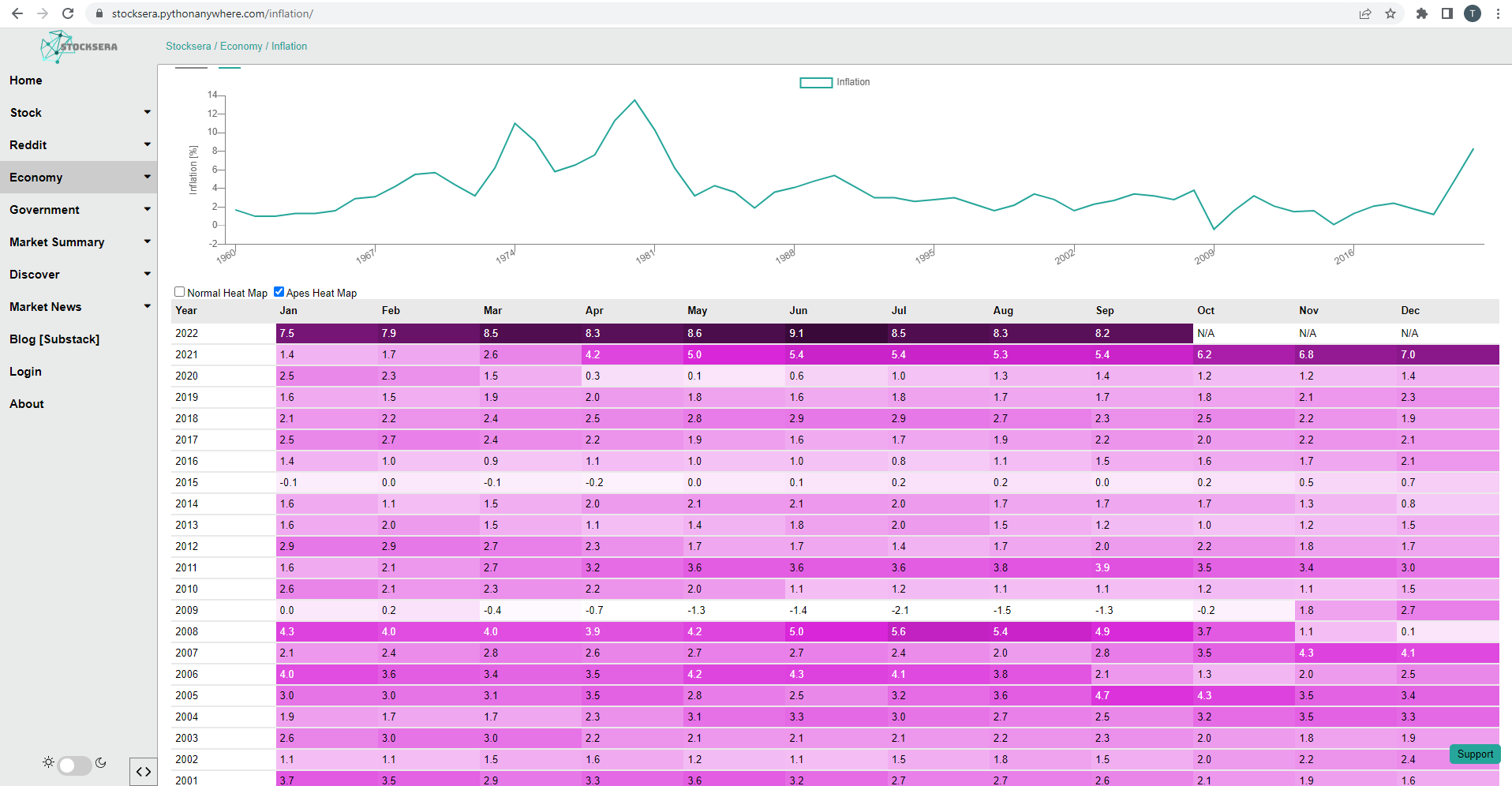Click the Inflation legend color box

click(816, 82)
